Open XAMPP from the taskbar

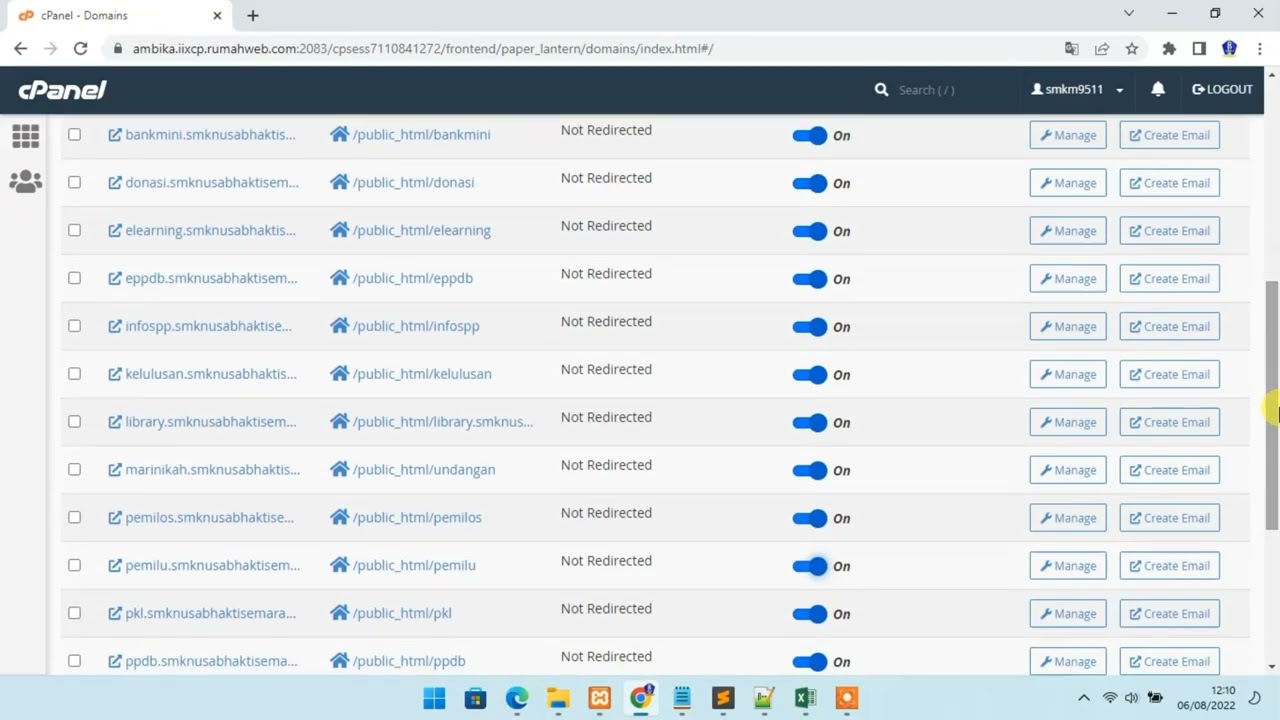[x=600, y=698]
